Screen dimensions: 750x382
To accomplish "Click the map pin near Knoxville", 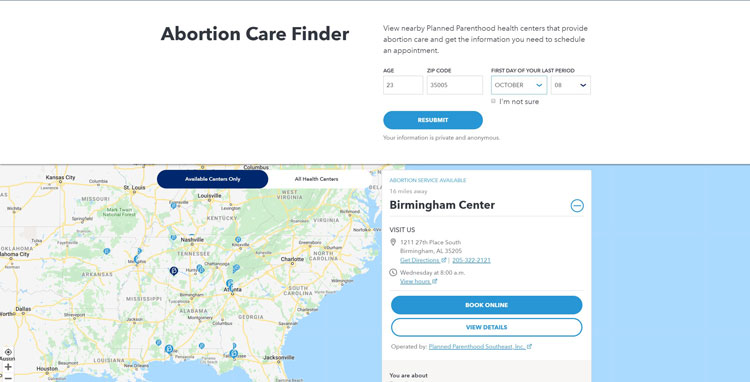I will tap(238, 240).
